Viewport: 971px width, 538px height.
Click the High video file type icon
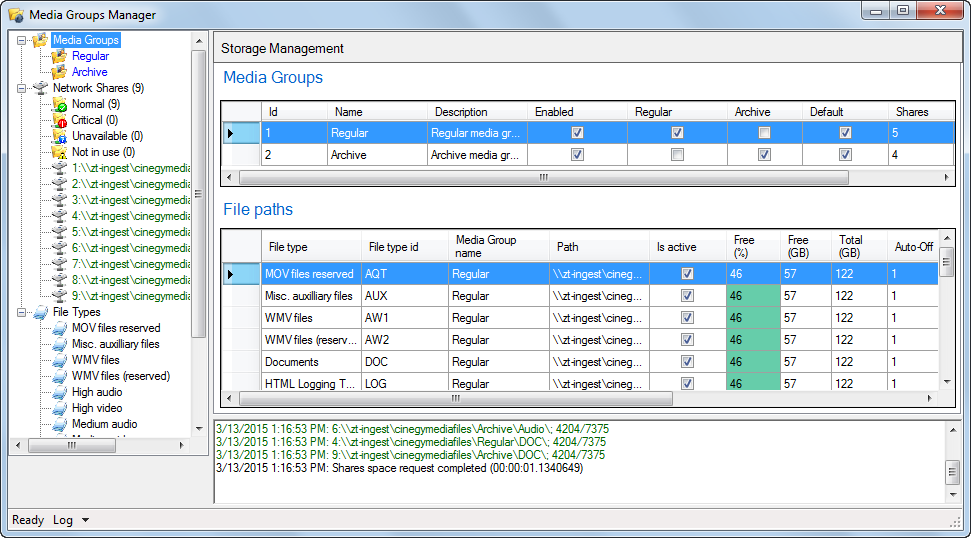[59, 409]
